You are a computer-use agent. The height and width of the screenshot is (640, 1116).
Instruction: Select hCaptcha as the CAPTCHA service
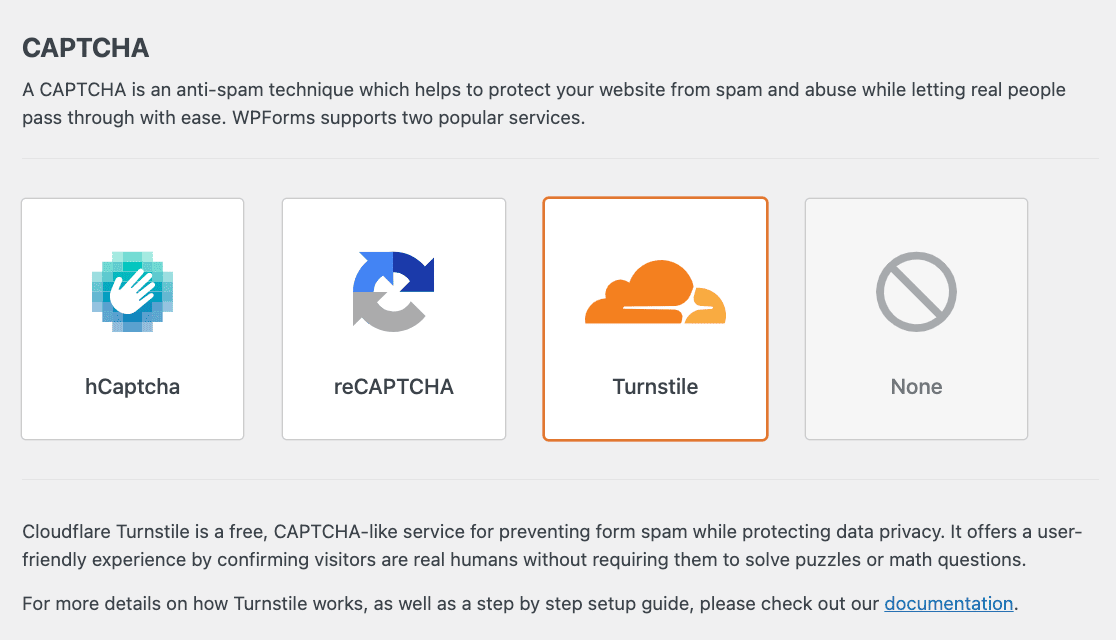coord(132,318)
